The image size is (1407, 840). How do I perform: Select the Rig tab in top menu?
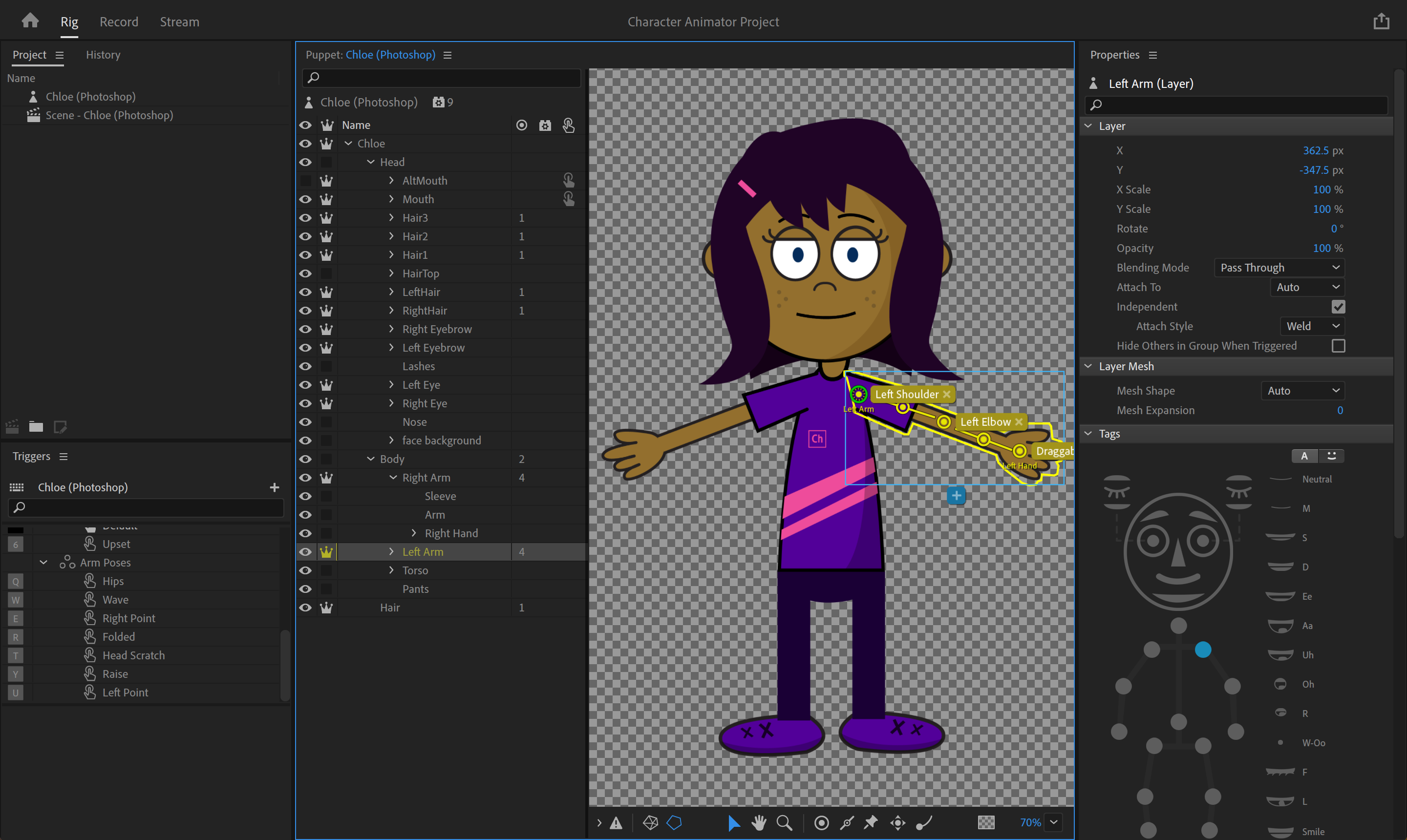point(69,20)
